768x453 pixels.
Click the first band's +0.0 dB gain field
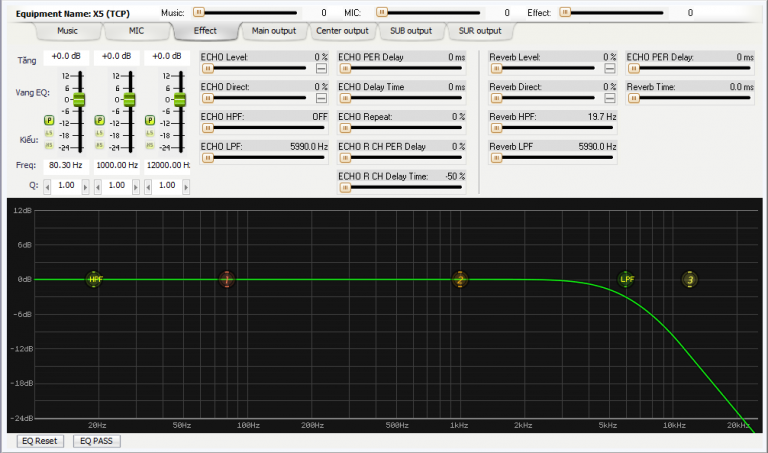[66, 56]
